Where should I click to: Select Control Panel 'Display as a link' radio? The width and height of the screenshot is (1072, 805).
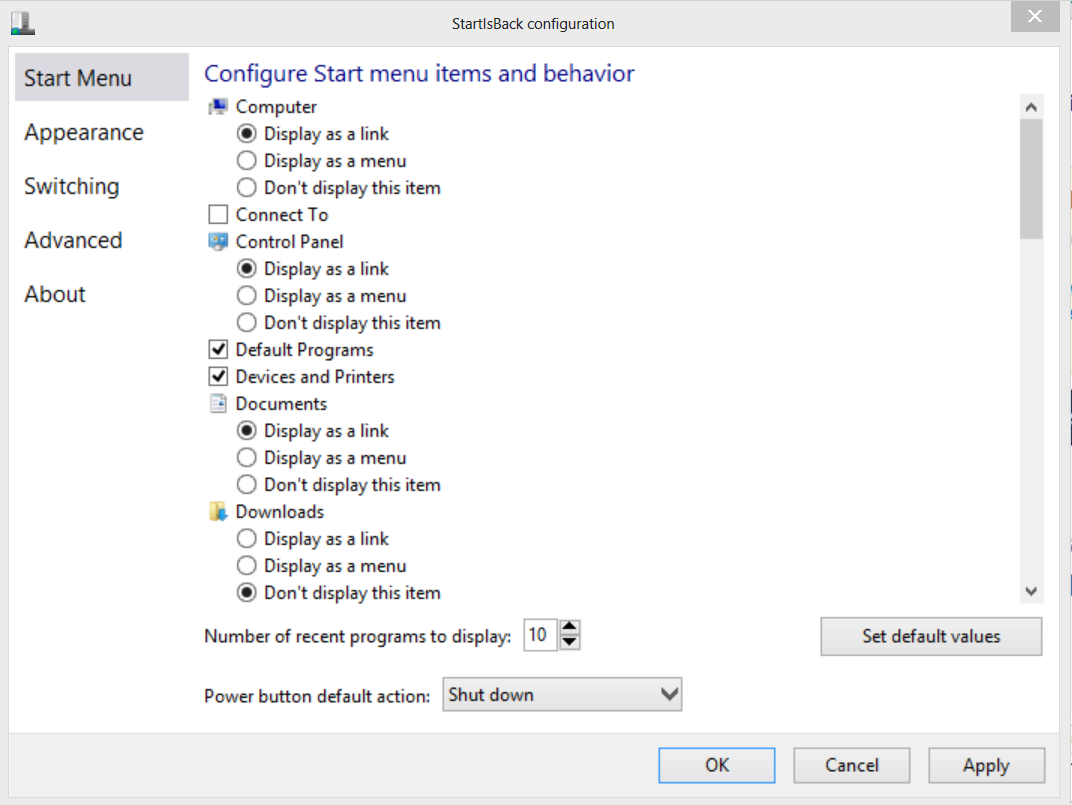coord(247,269)
